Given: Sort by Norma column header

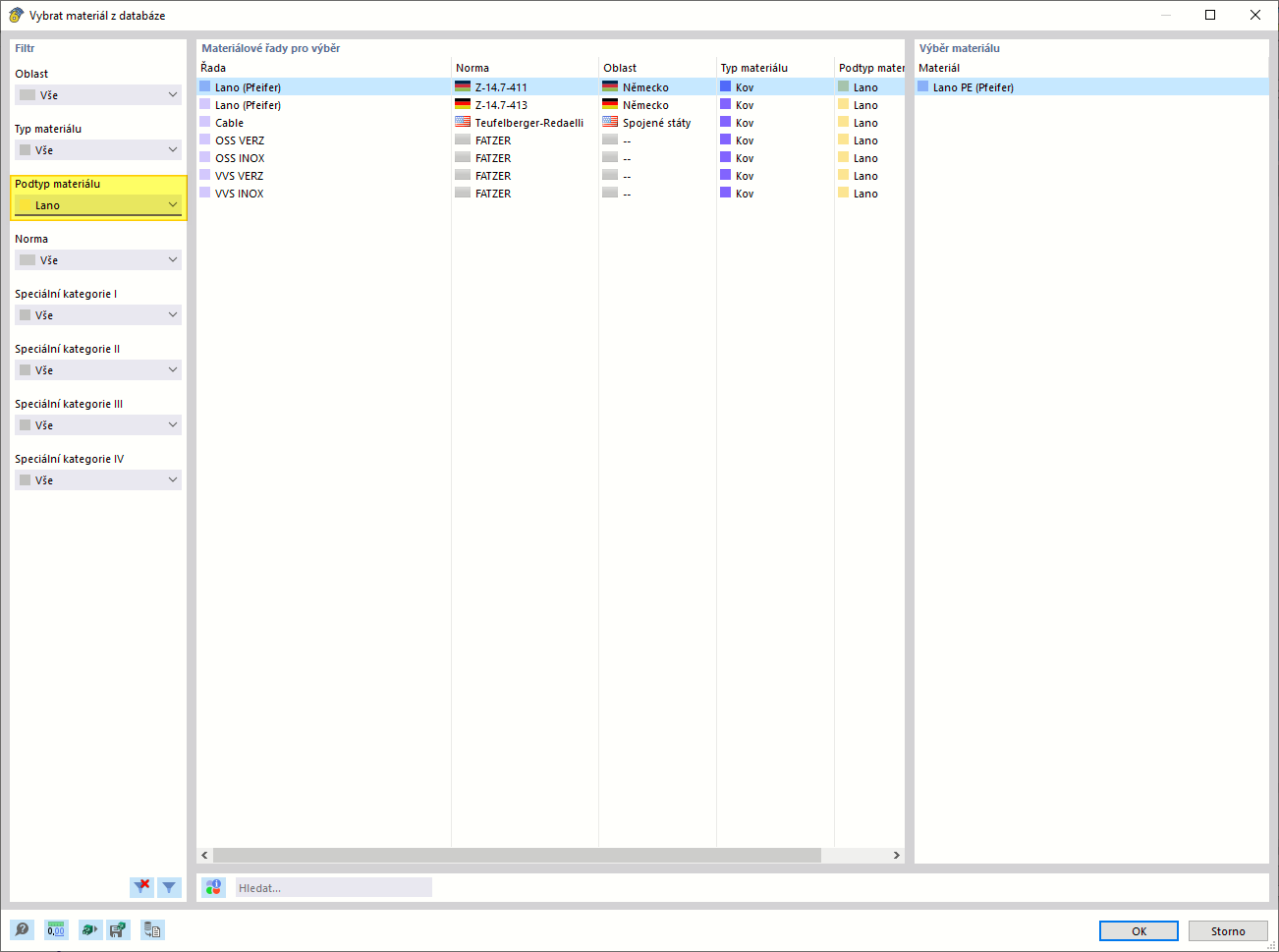Looking at the screenshot, I should coord(525,68).
